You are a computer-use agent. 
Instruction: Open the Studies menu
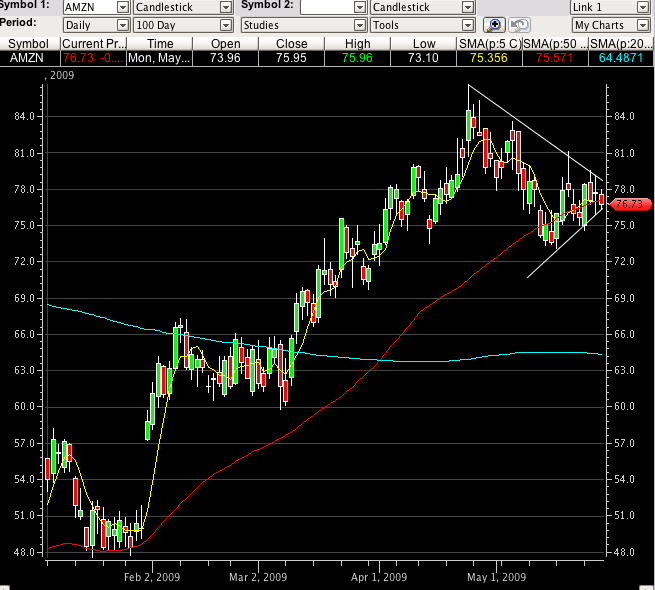point(303,24)
